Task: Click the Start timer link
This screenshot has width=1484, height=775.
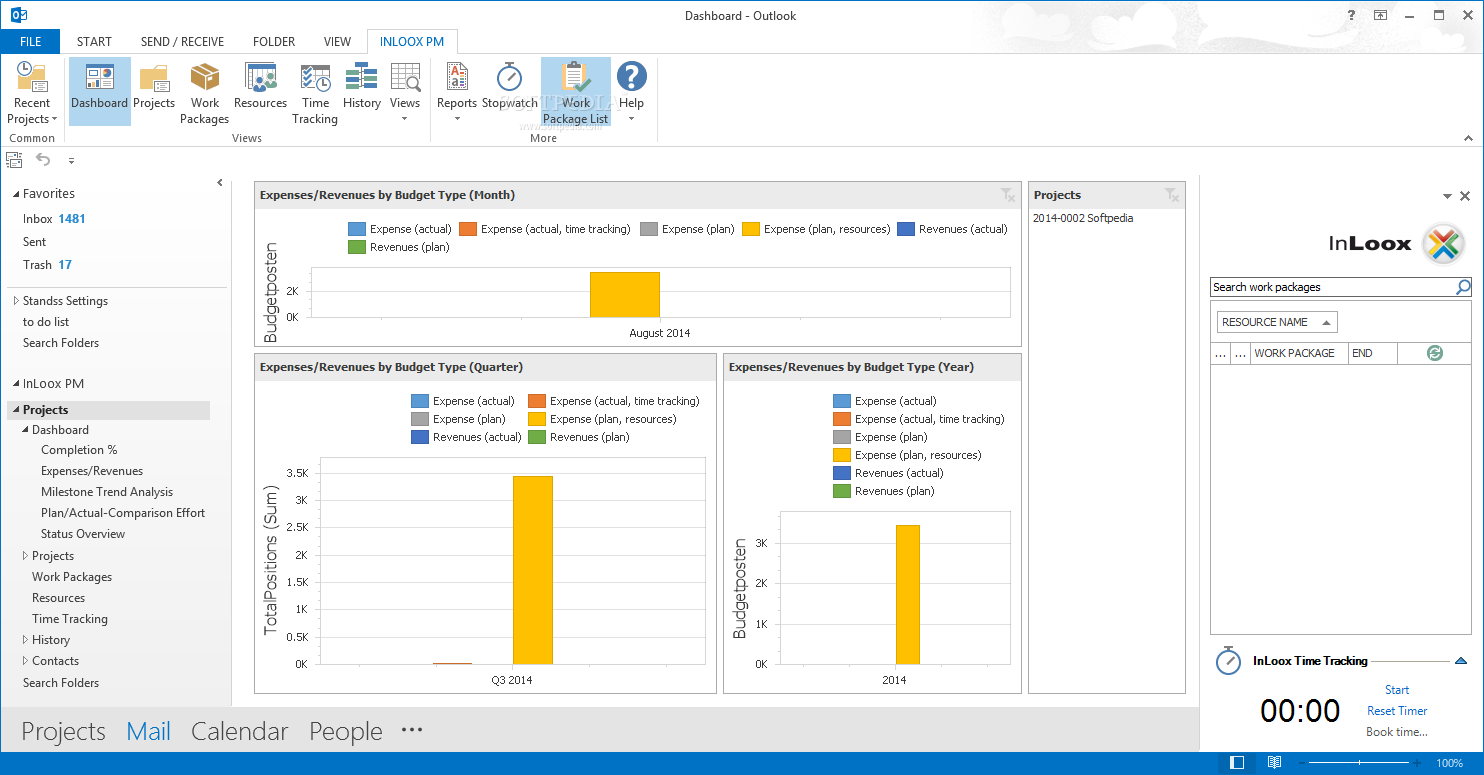Action: pyautogui.click(x=1397, y=690)
